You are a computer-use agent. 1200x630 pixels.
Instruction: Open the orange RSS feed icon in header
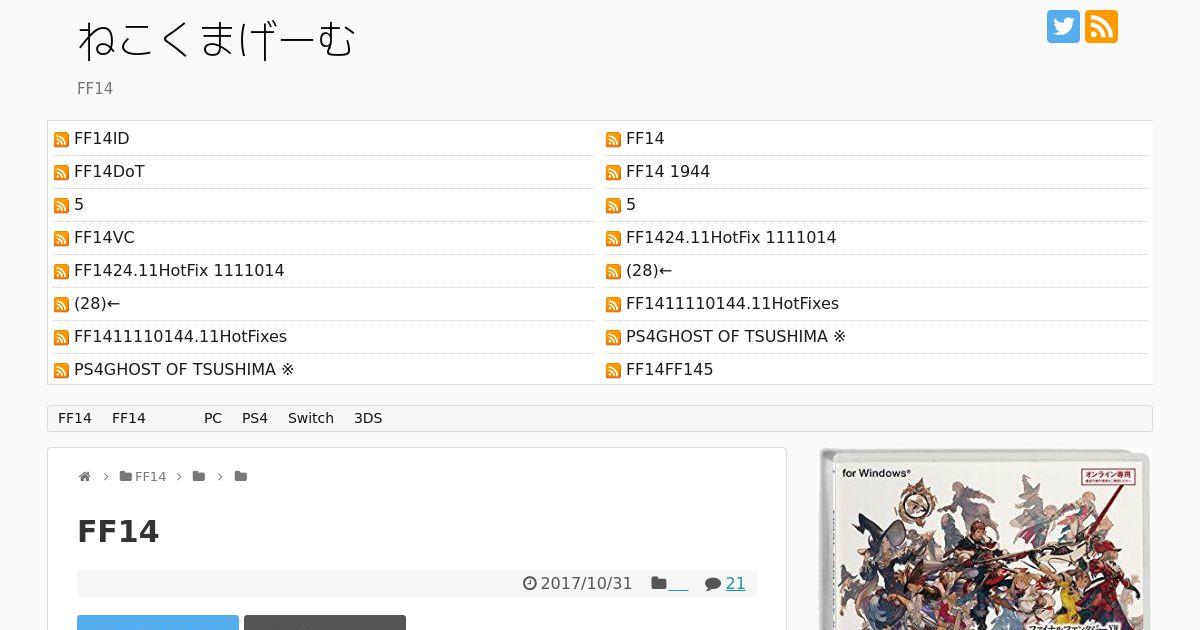(1101, 27)
